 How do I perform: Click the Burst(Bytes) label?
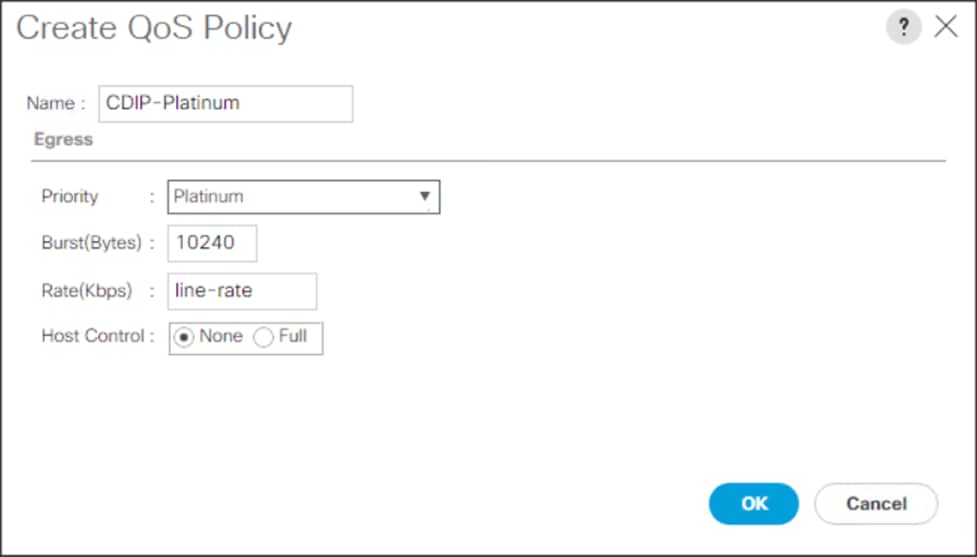[x=92, y=243]
